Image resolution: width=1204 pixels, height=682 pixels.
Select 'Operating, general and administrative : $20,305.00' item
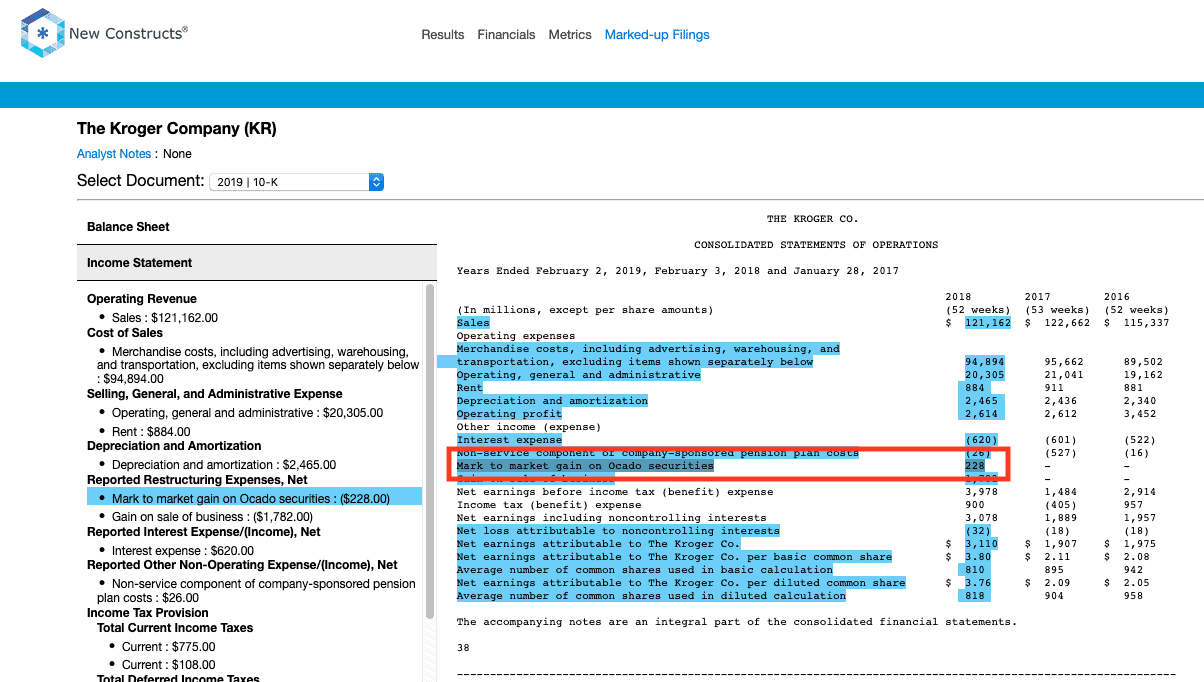(x=247, y=413)
